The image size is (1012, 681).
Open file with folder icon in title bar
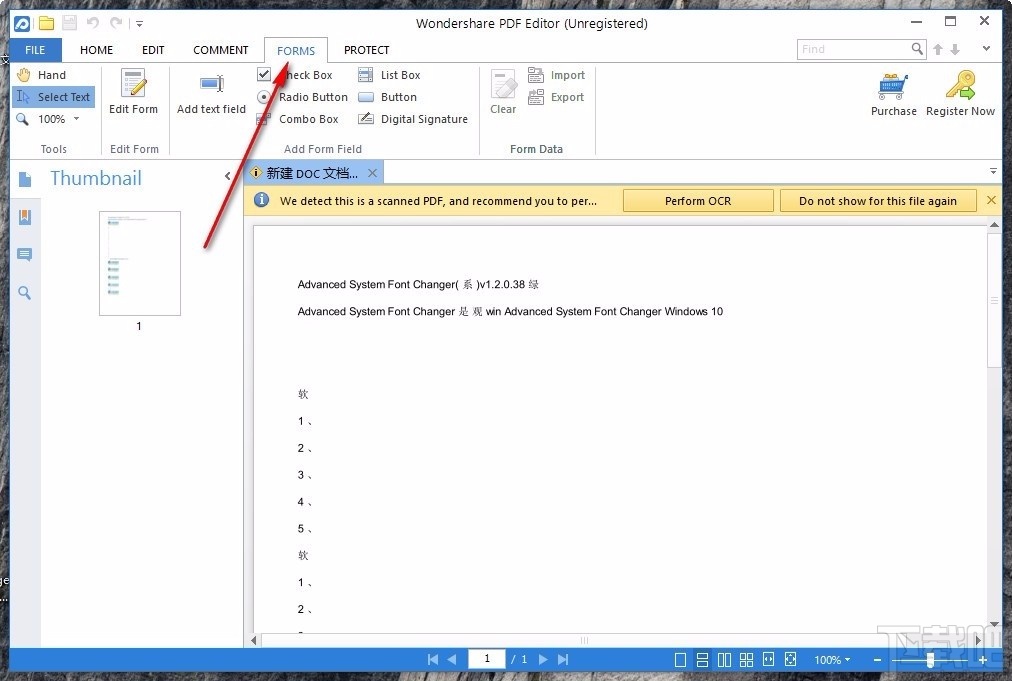pyautogui.click(x=46, y=23)
